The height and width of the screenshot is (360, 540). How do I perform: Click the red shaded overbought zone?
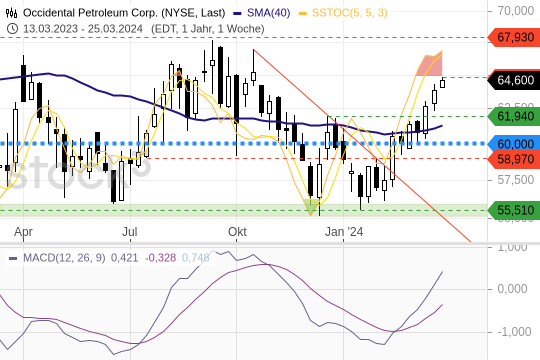coord(430,65)
